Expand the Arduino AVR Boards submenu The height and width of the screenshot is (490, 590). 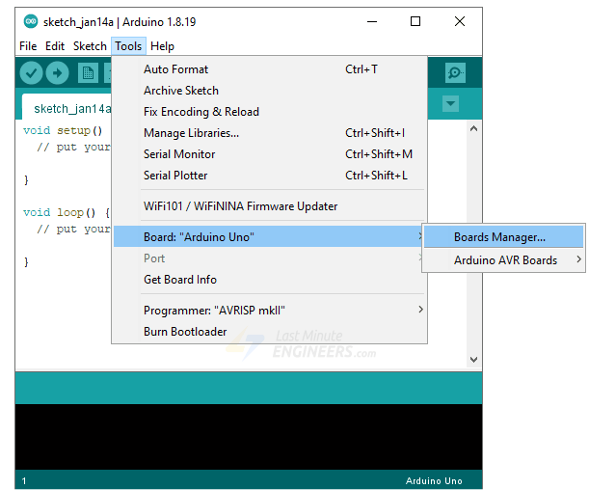point(504,260)
